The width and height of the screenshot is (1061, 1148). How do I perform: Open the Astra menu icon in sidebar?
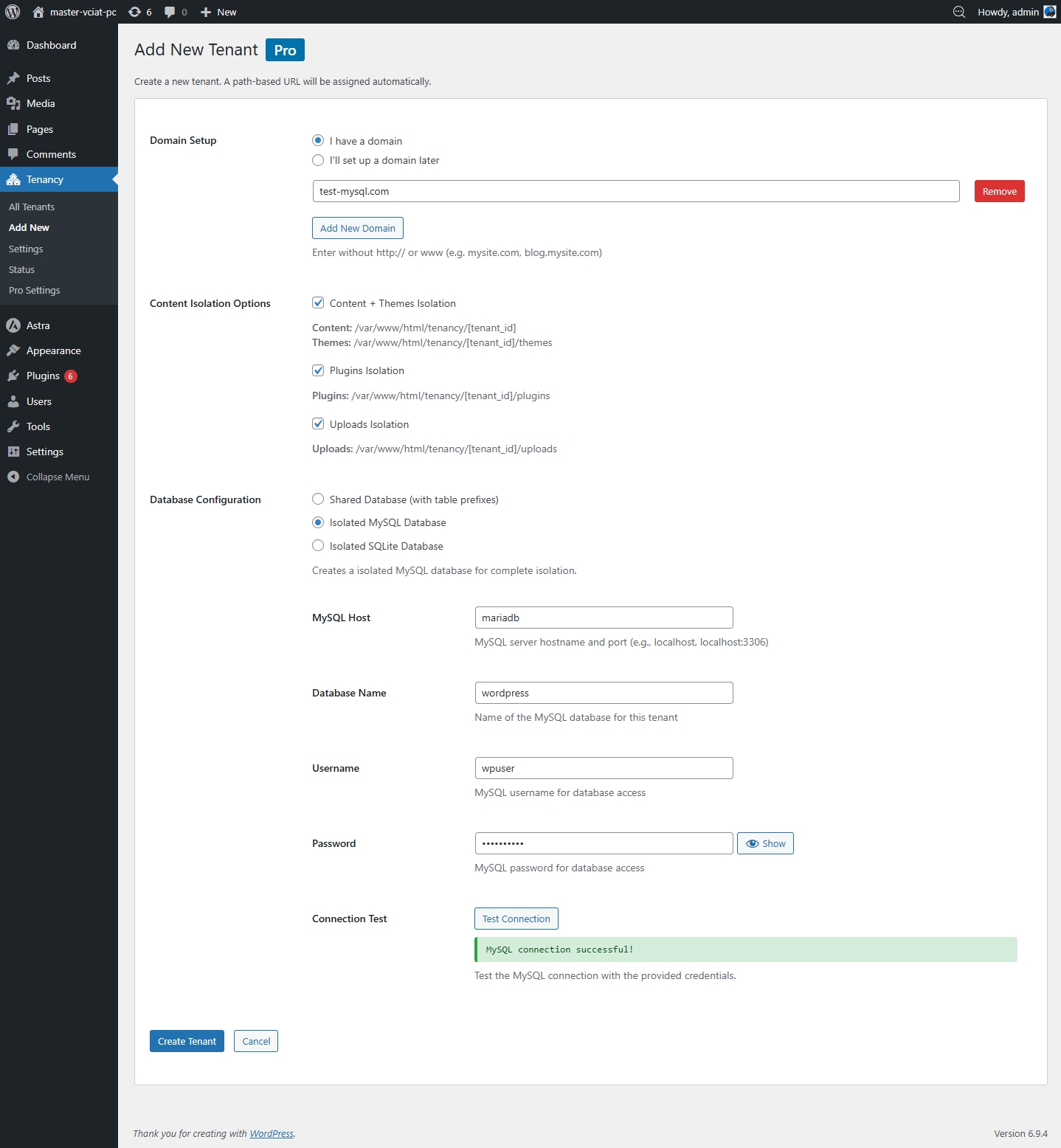[x=14, y=325]
